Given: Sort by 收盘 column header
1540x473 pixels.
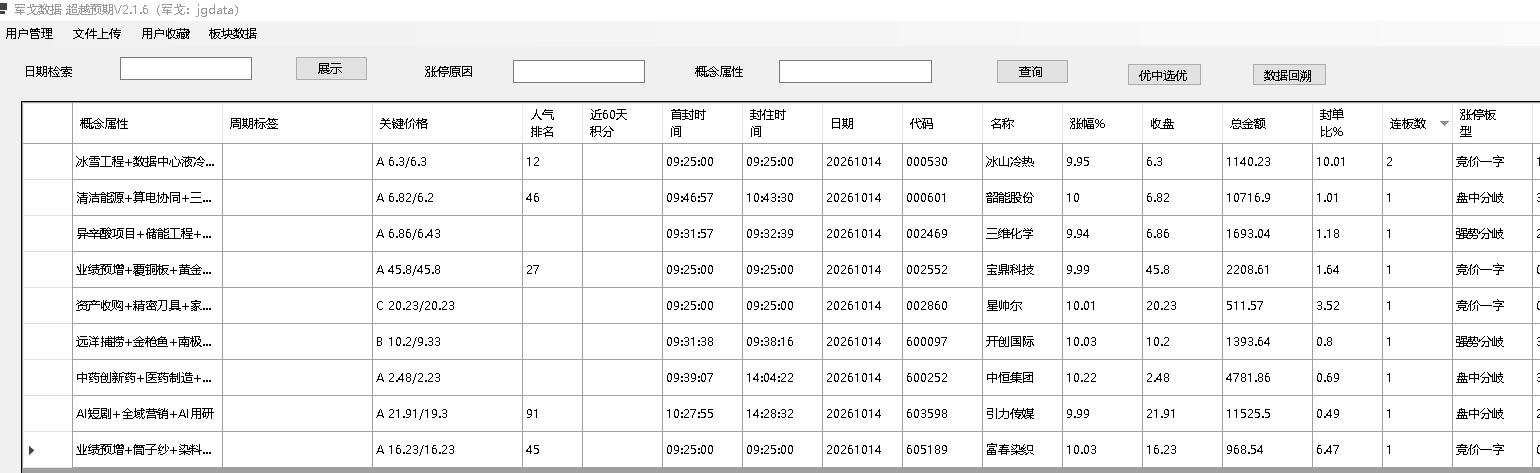Looking at the screenshot, I should tap(1182, 124).
